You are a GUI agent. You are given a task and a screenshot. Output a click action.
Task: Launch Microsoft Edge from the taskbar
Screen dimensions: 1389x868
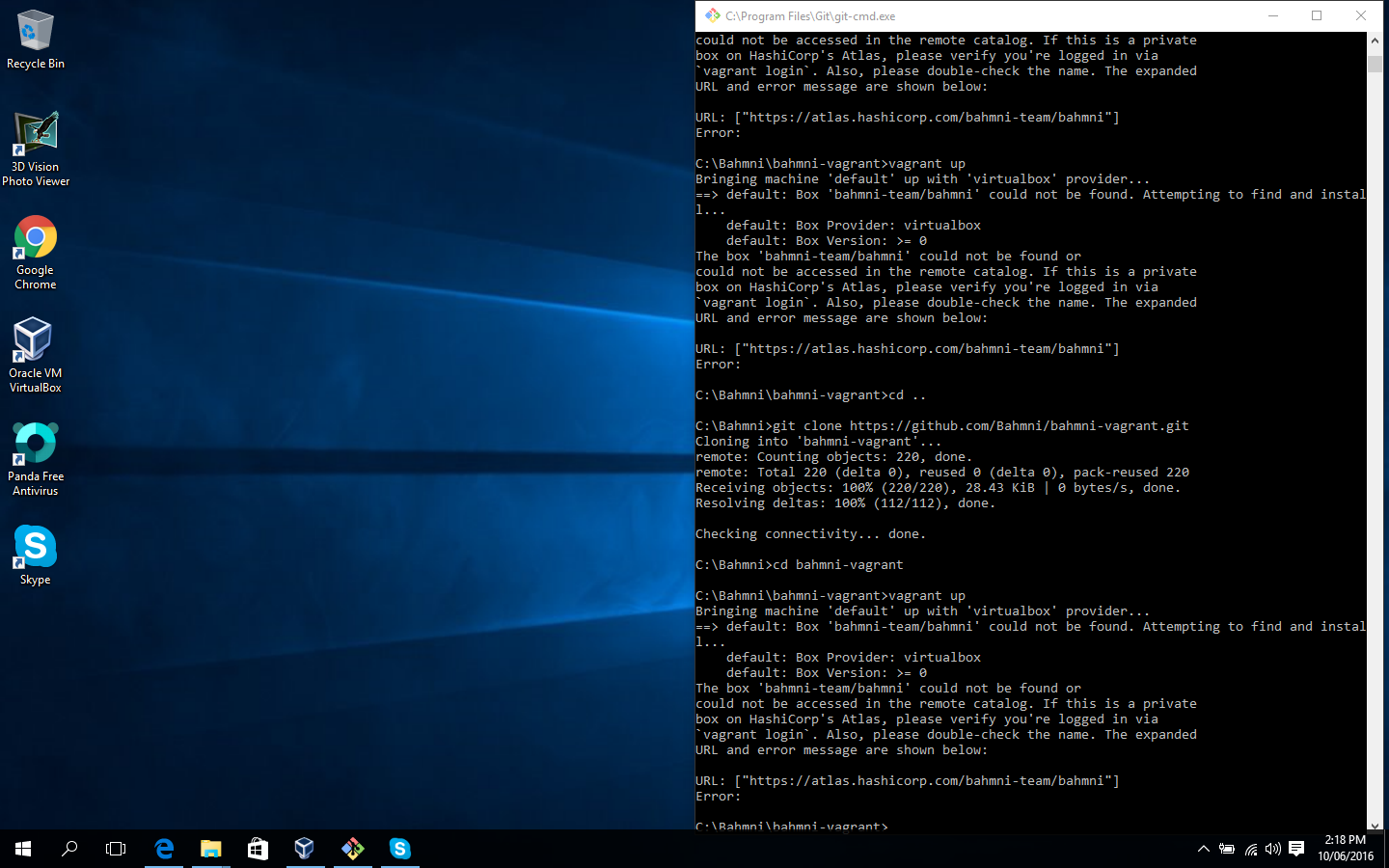[x=164, y=849]
